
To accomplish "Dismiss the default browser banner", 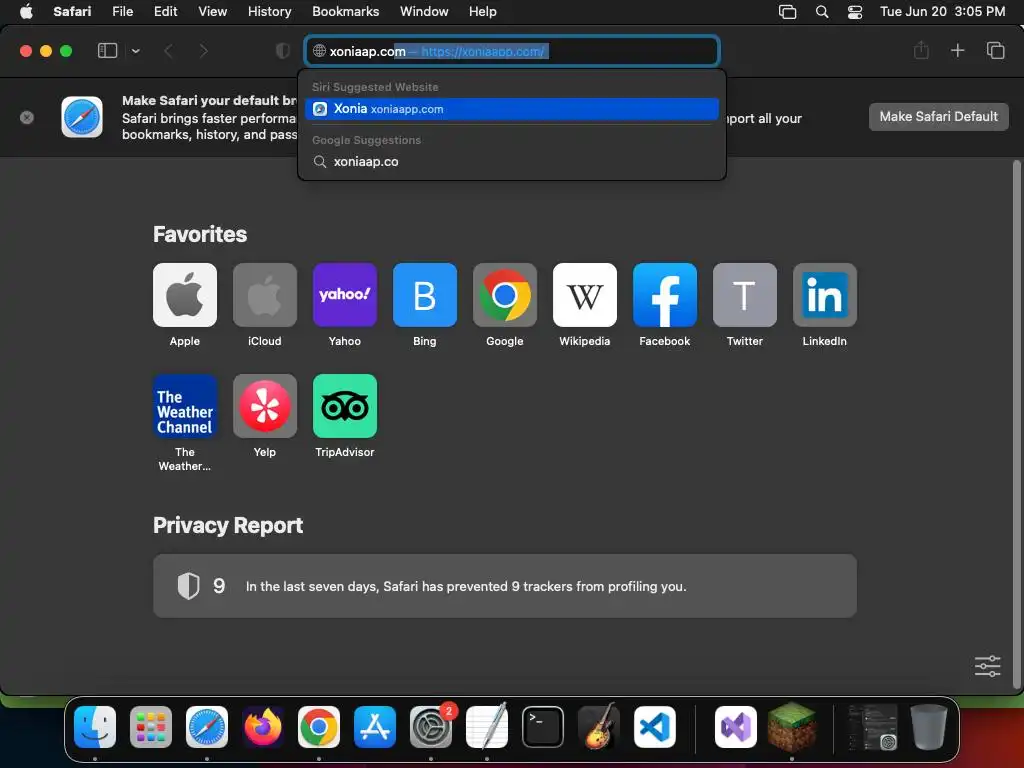I will click(27, 118).
